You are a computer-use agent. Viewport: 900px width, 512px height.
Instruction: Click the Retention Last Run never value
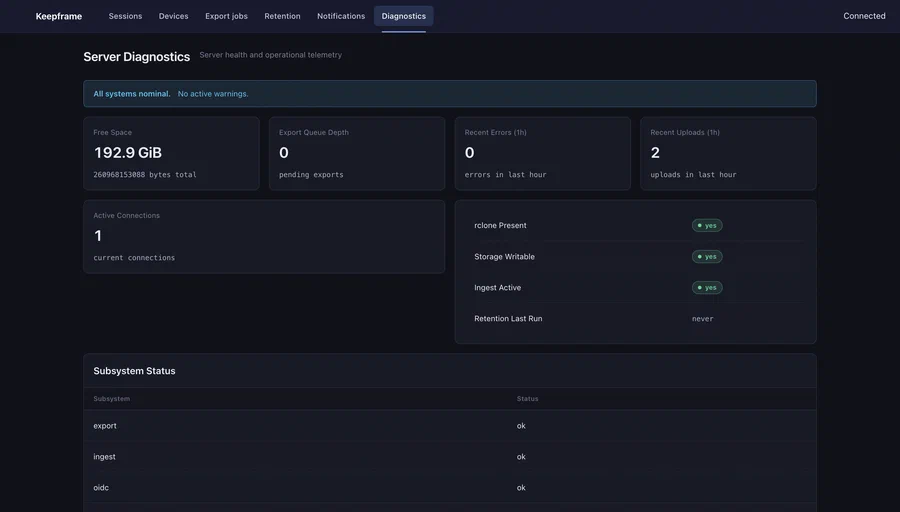703,319
